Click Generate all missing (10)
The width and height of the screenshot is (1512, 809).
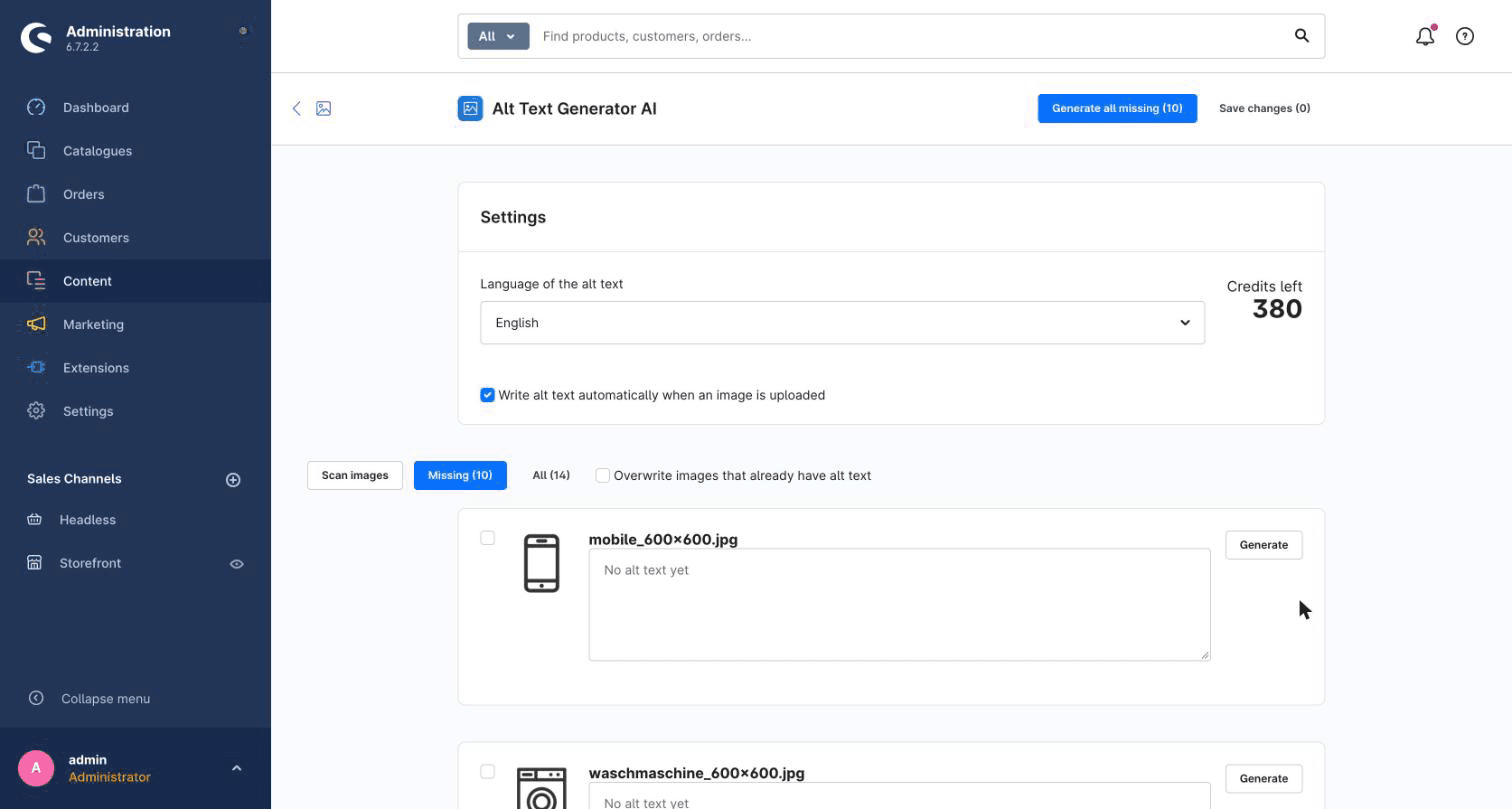click(1117, 108)
